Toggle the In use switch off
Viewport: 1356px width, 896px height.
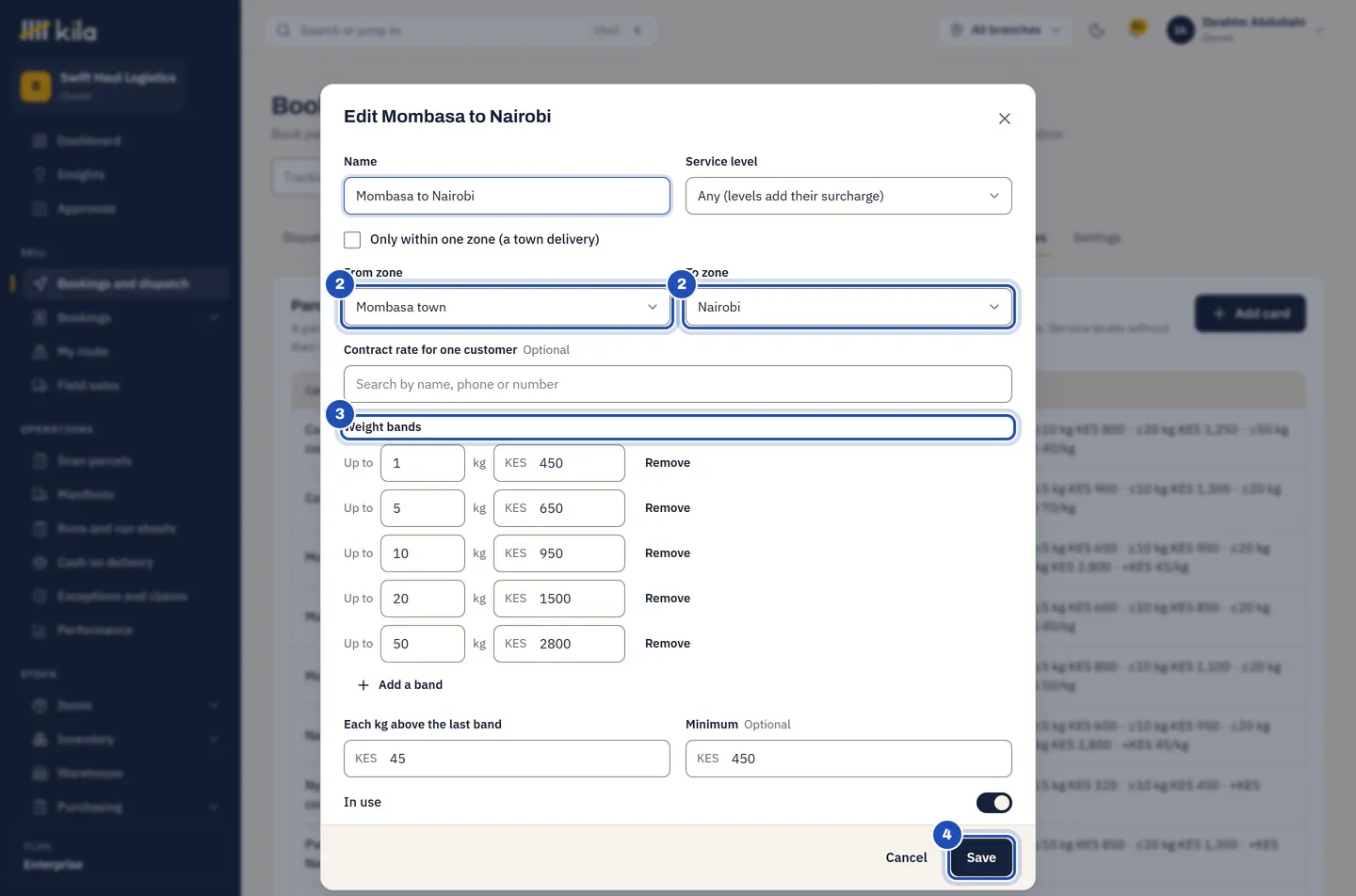tap(994, 803)
